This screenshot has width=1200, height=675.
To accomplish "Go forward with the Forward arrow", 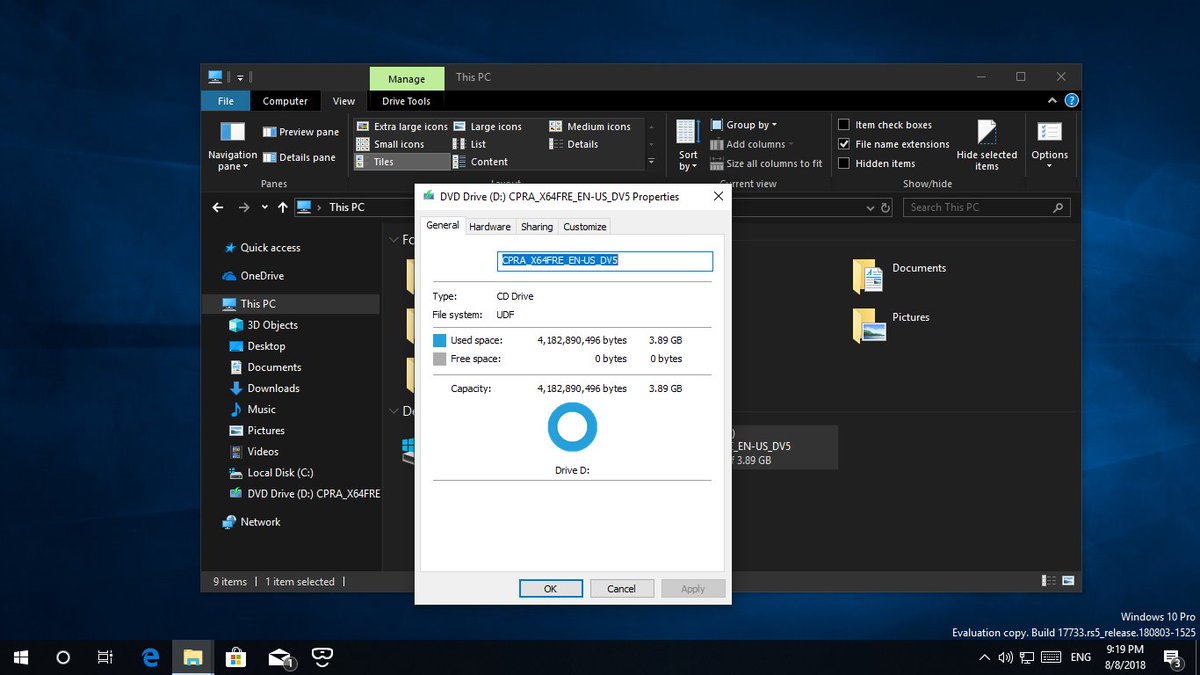I will 244,207.
